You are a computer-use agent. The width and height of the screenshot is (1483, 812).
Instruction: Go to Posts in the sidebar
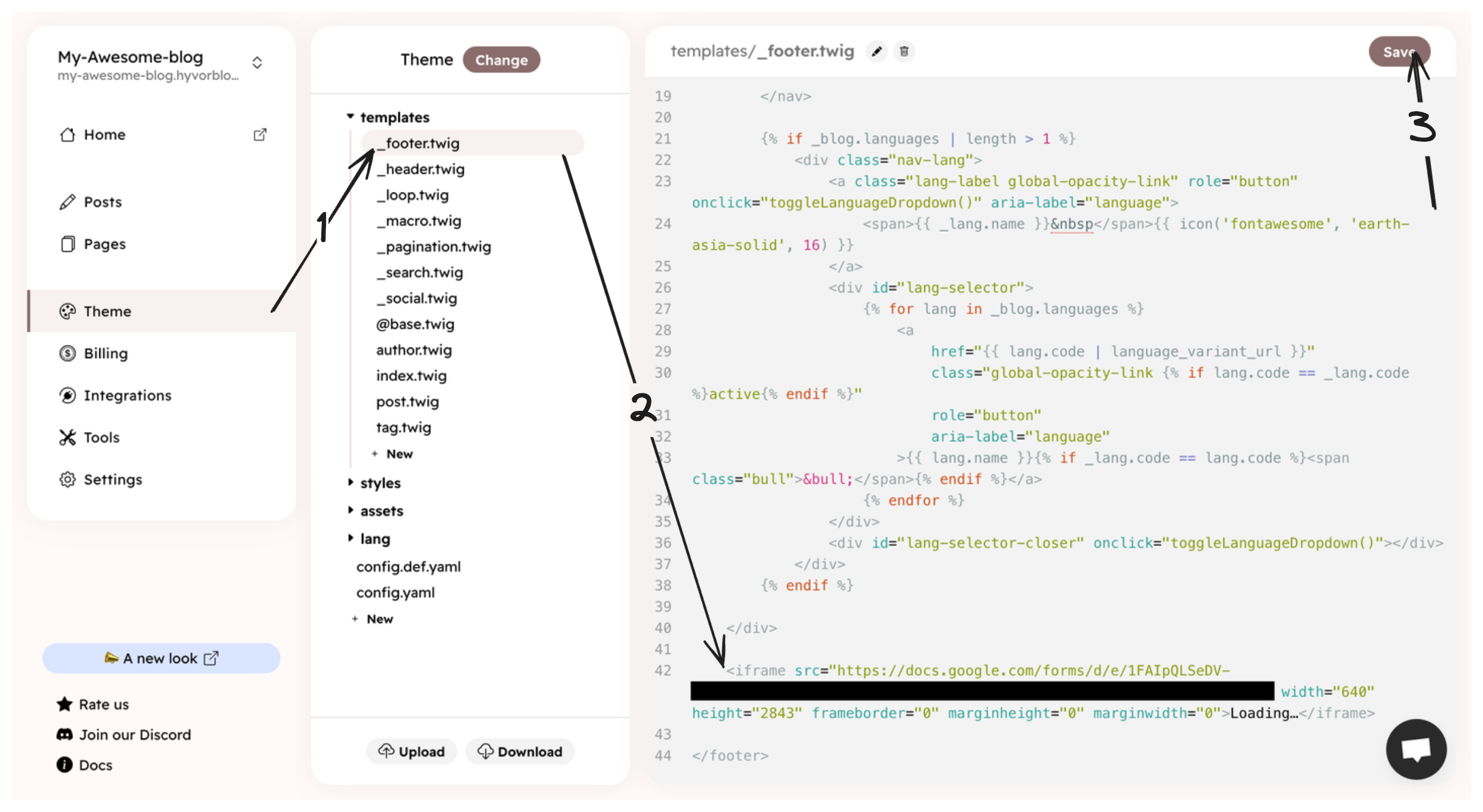click(103, 202)
